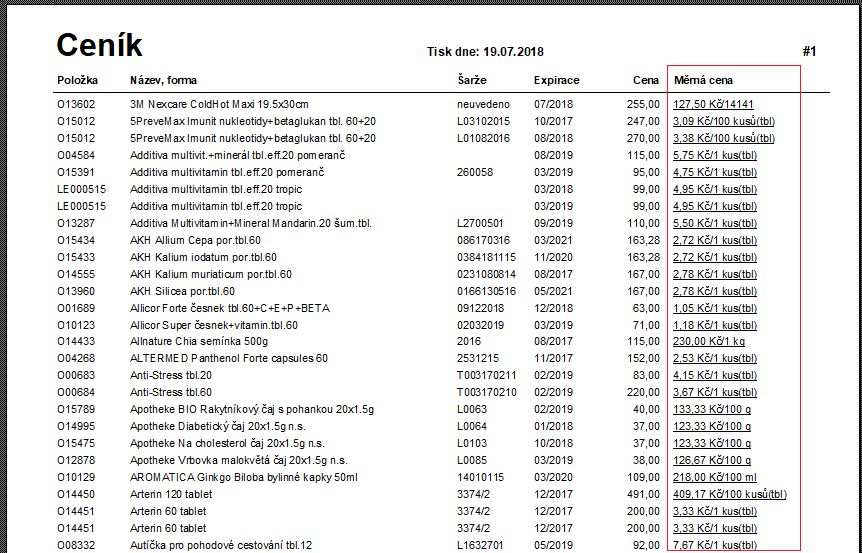
Task: Click unit price '230,00 Kč/1 kg'
Action: 709,342
